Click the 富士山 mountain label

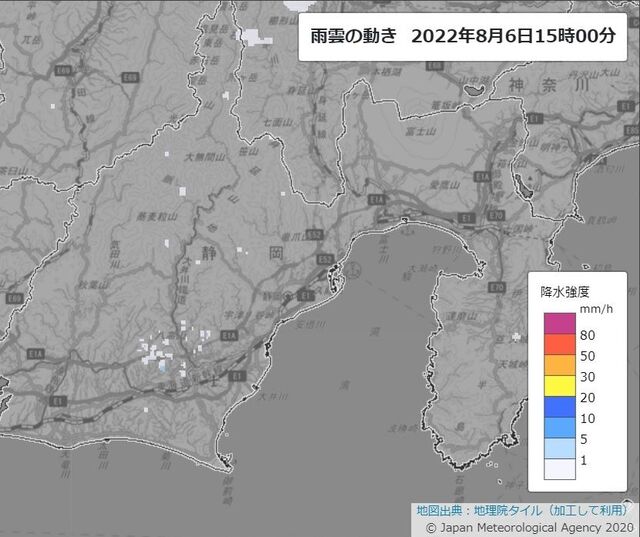pos(422,131)
